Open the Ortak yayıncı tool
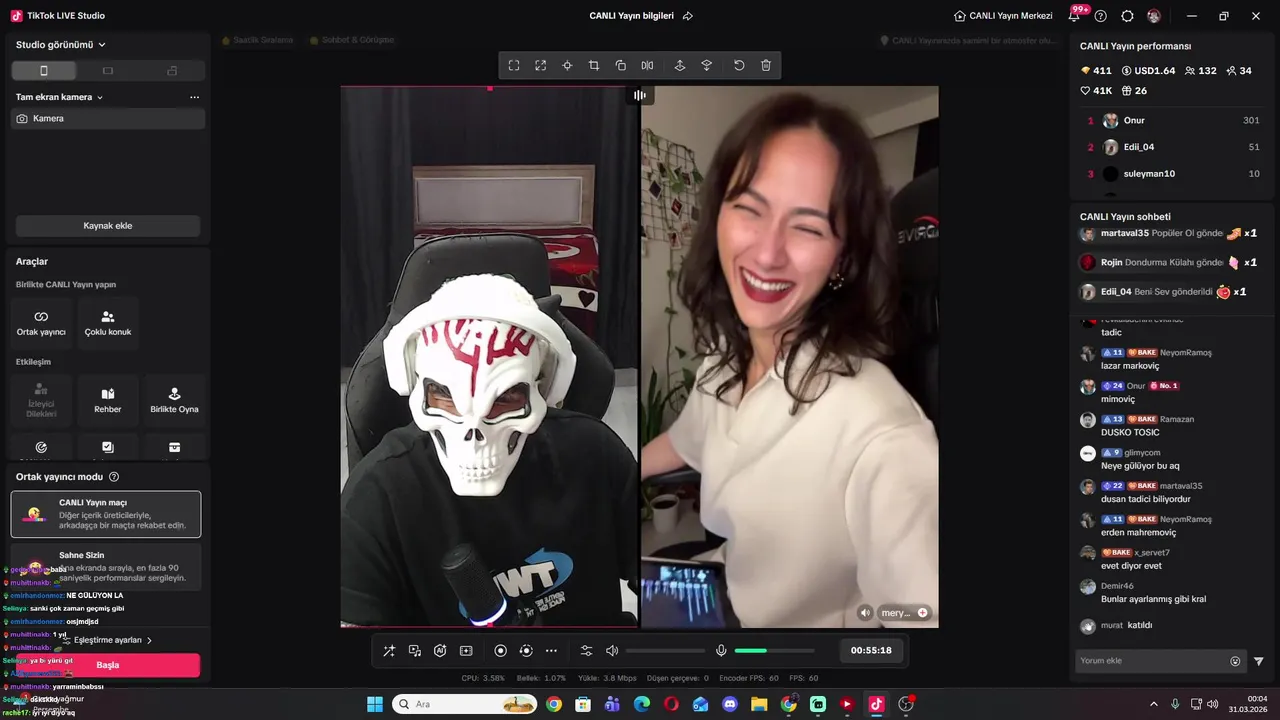The height and width of the screenshot is (720, 1280). tap(41, 323)
